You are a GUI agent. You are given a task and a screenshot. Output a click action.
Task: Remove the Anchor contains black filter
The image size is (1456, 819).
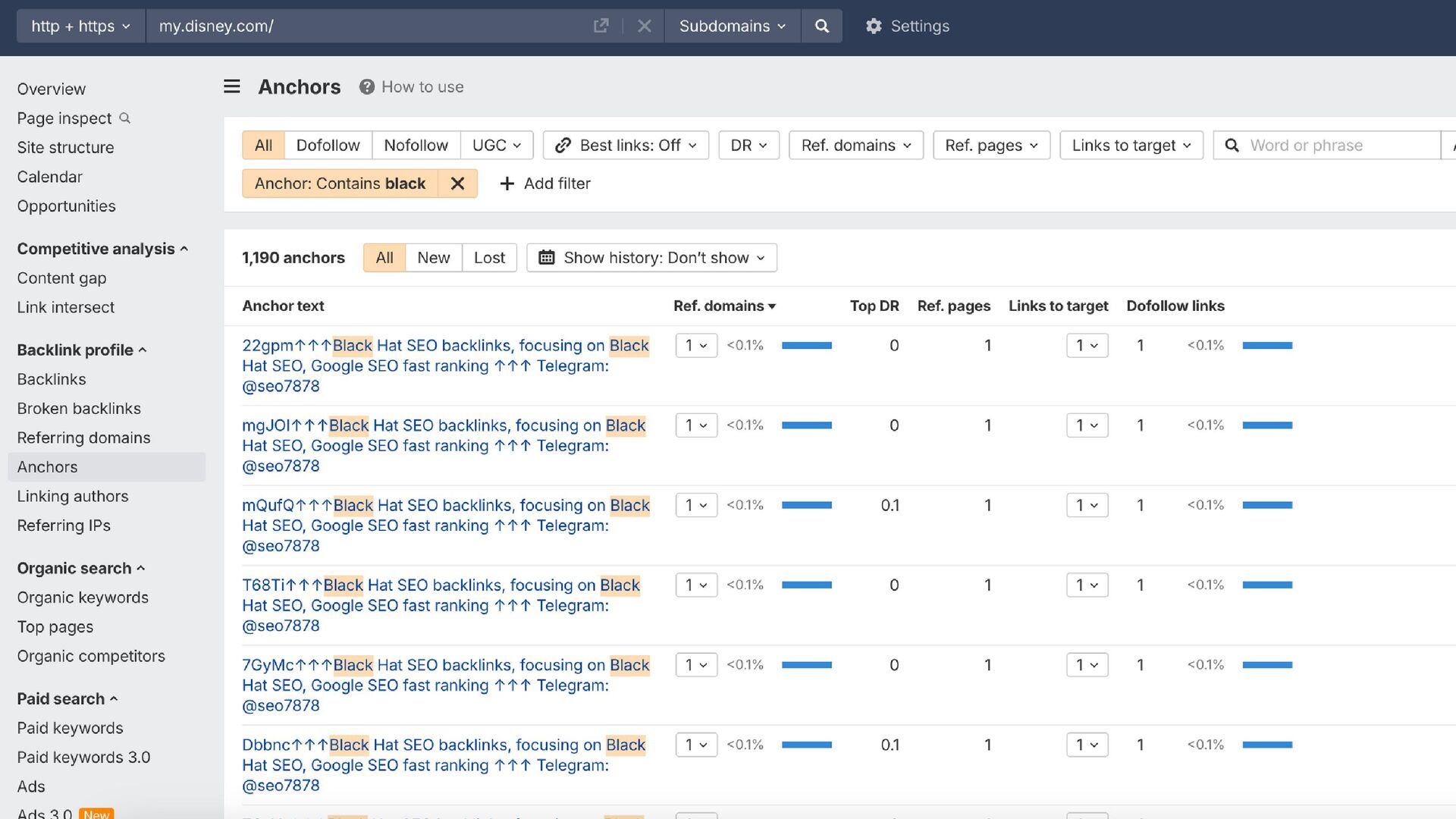pyautogui.click(x=457, y=184)
